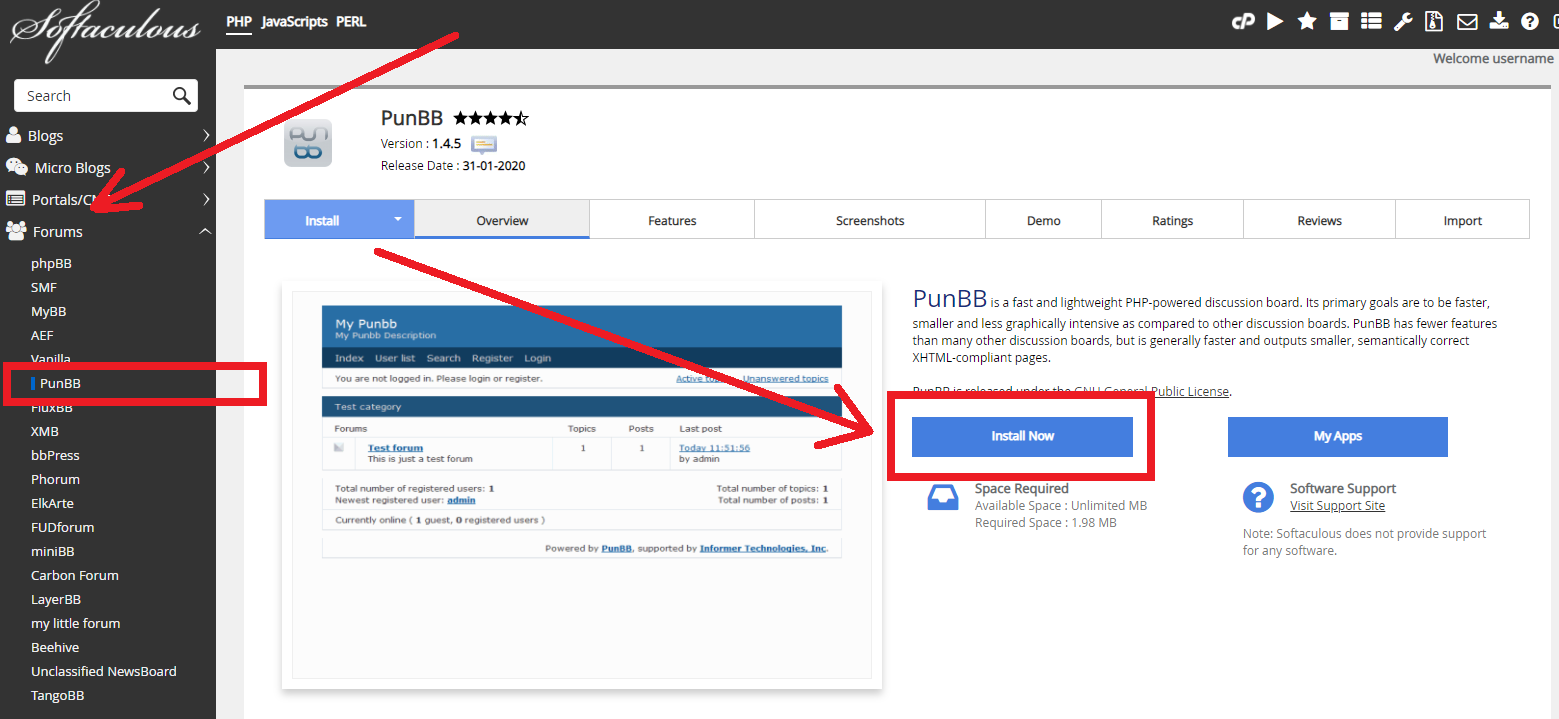Open the archive box installations icon

pos(1339,21)
